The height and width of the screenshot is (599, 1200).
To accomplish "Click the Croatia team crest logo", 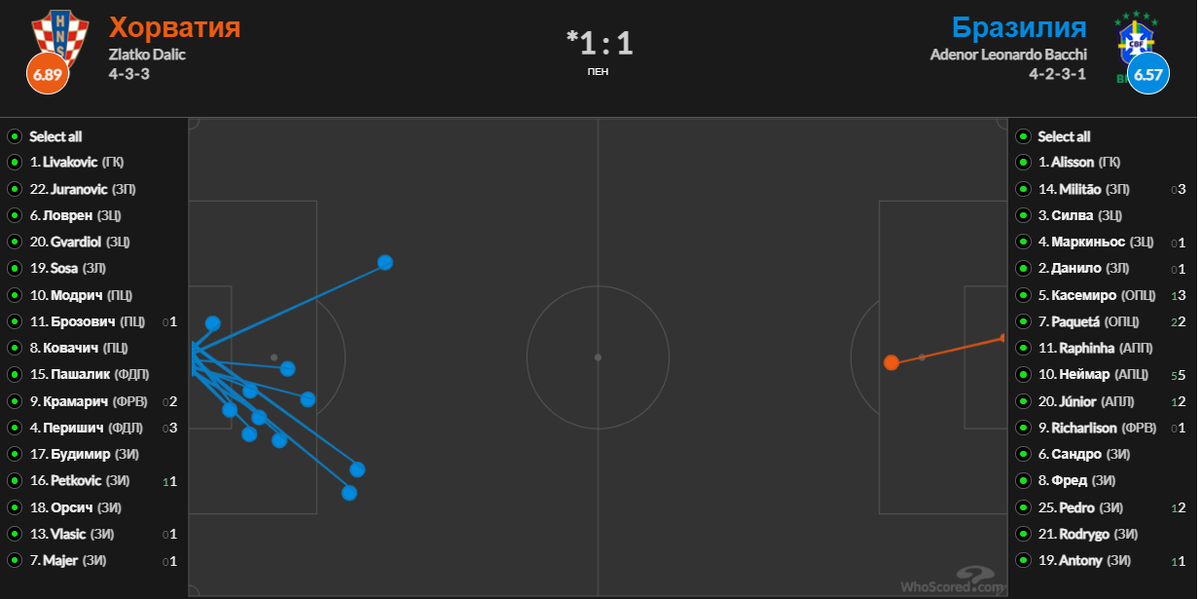I will [x=53, y=37].
